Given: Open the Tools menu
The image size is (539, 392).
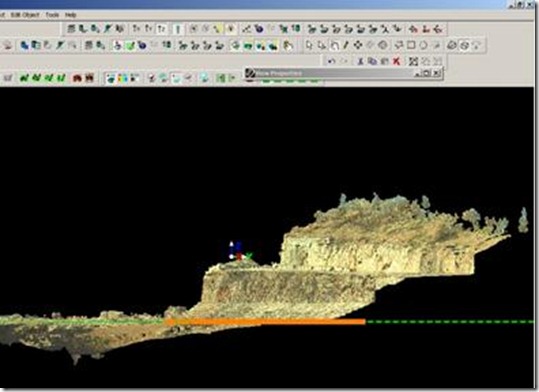Looking at the screenshot, I should tap(52, 15).
